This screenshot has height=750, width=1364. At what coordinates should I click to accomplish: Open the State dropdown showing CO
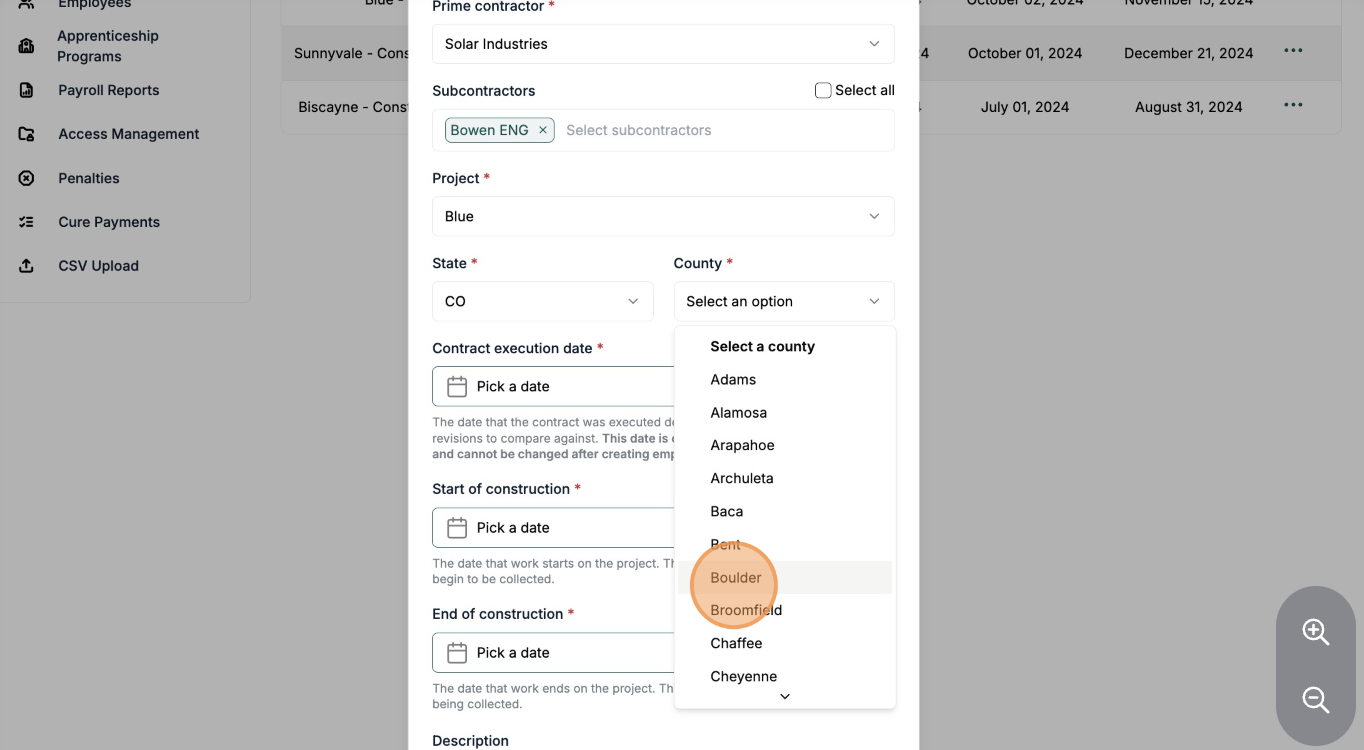[542, 301]
